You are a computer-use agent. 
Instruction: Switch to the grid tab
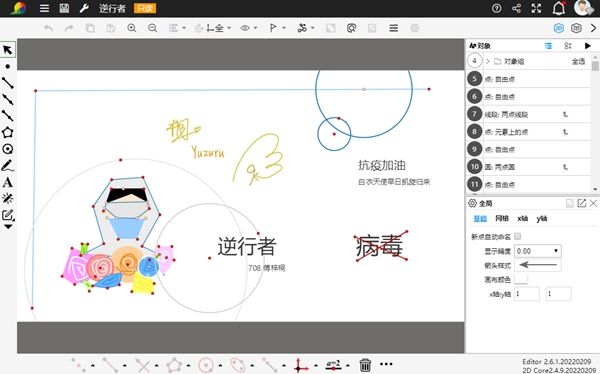(502, 219)
